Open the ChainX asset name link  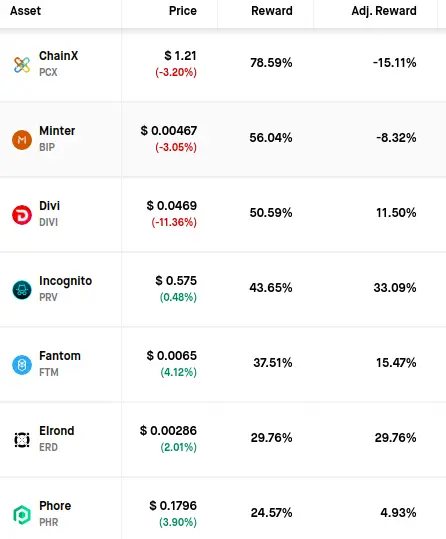tap(58, 56)
